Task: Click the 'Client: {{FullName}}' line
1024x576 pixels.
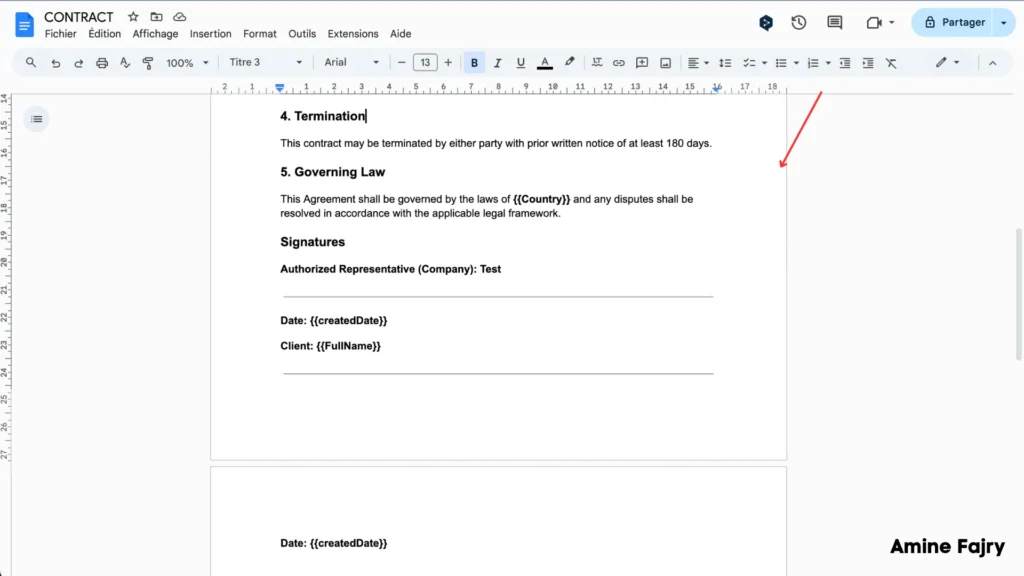Action: pyautogui.click(x=330, y=346)
